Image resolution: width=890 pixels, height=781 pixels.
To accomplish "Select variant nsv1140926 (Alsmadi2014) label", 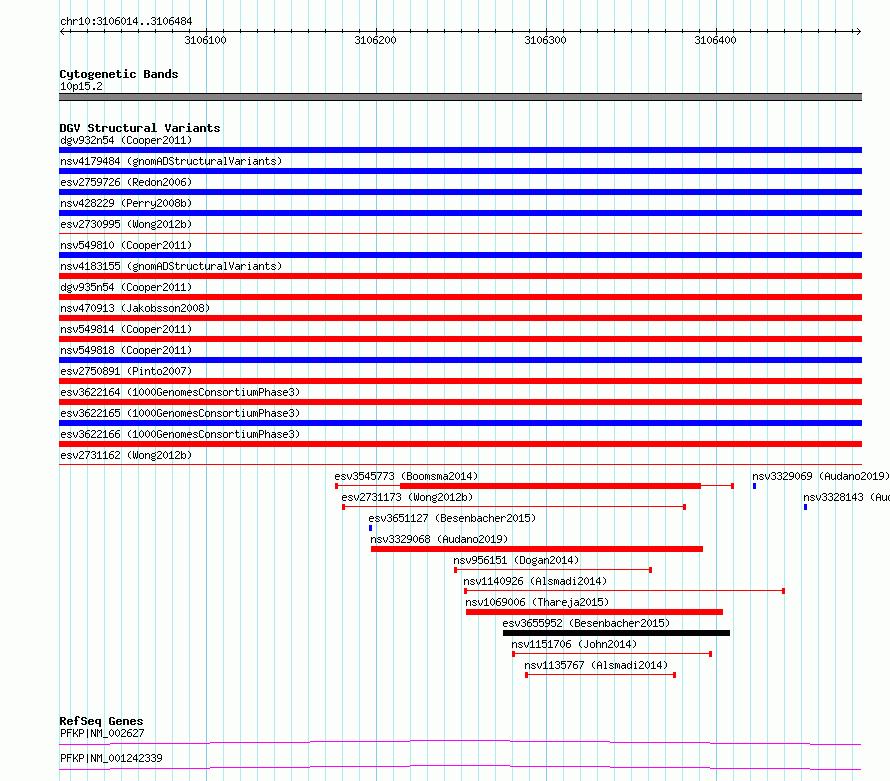I will point(535,581).
